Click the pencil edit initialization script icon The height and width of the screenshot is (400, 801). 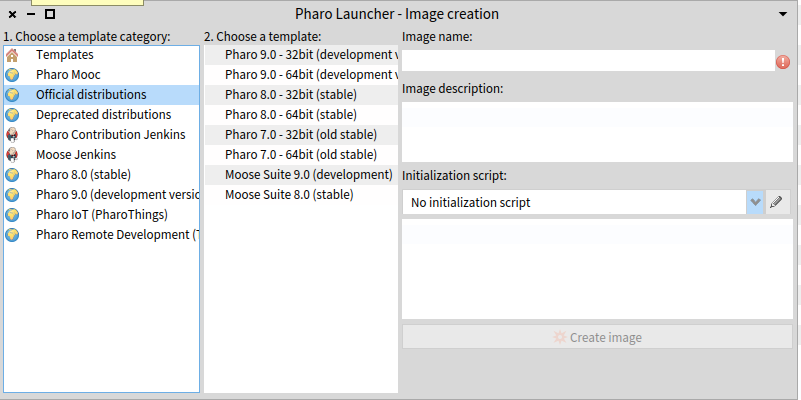point(776,202)
